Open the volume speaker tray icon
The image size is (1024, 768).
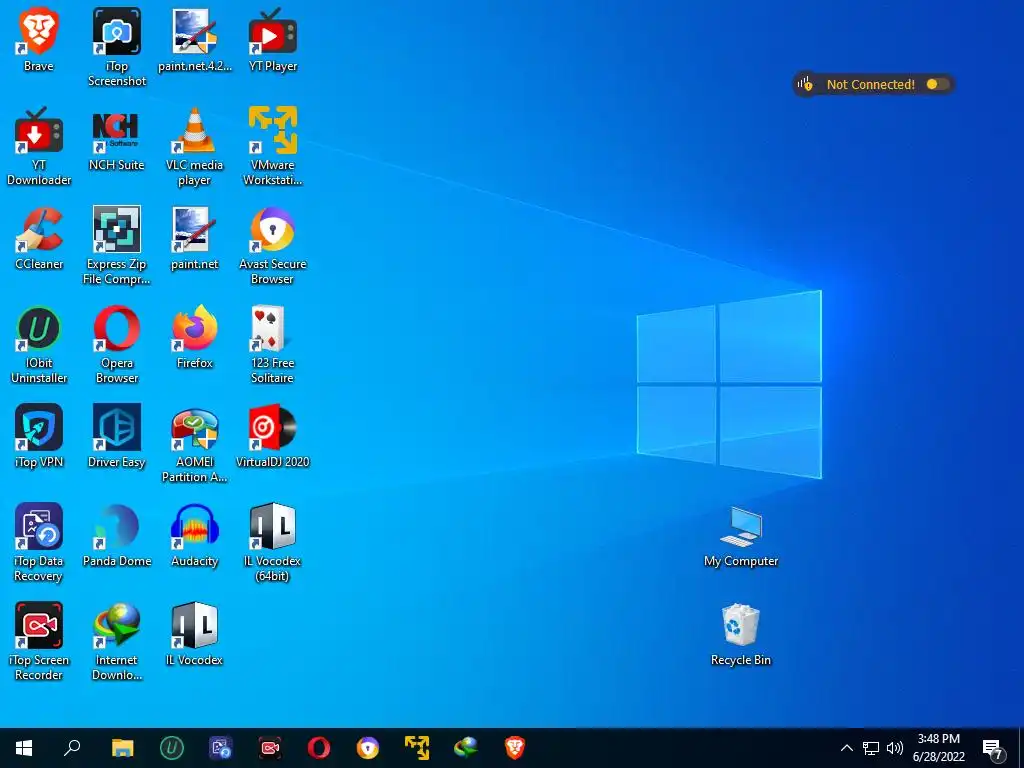895,748
